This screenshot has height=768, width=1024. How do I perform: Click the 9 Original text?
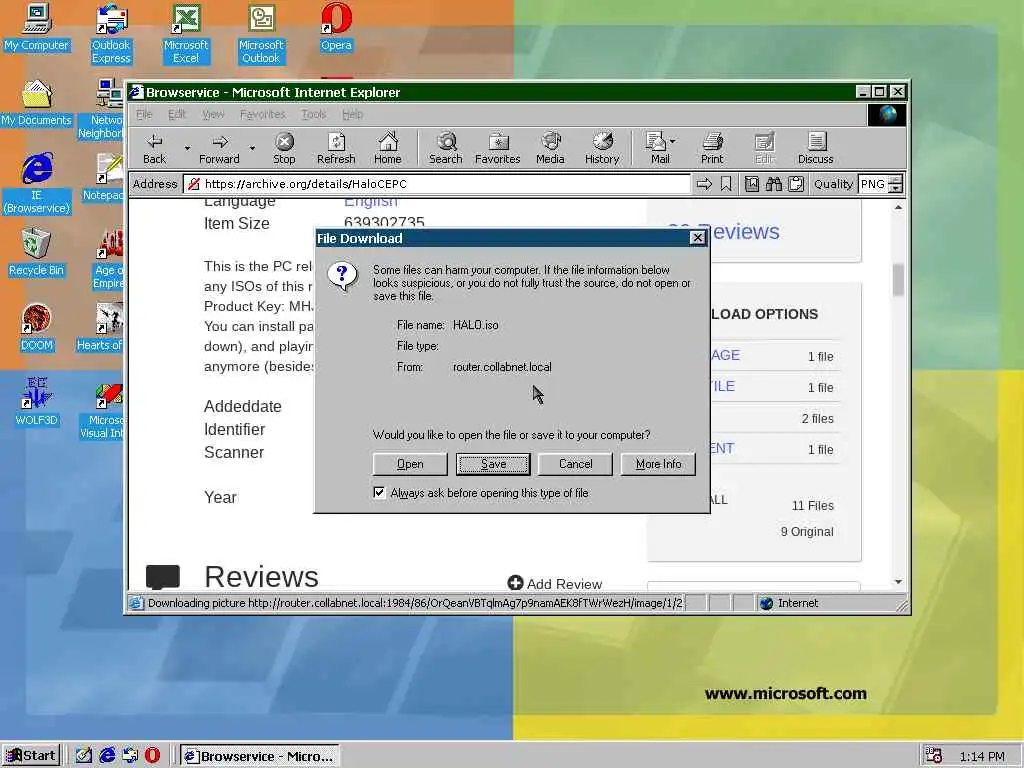pos(807,532)
